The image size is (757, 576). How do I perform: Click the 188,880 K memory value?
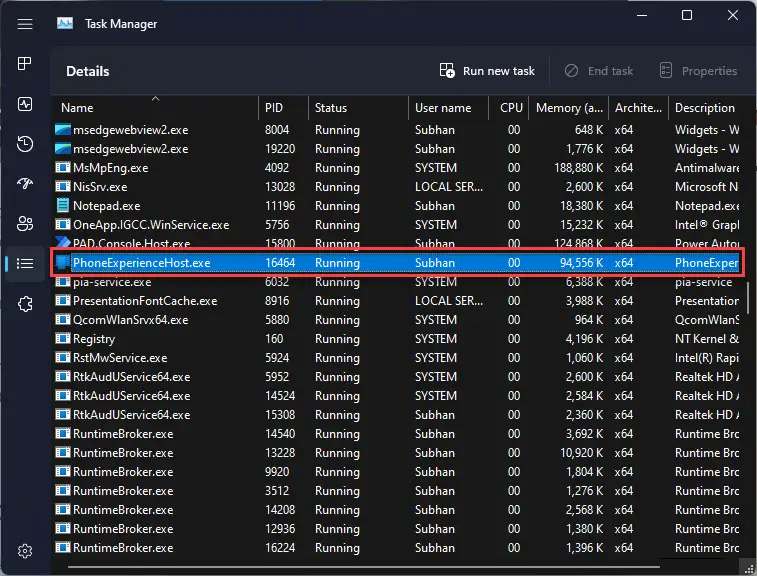click(578, 168)
